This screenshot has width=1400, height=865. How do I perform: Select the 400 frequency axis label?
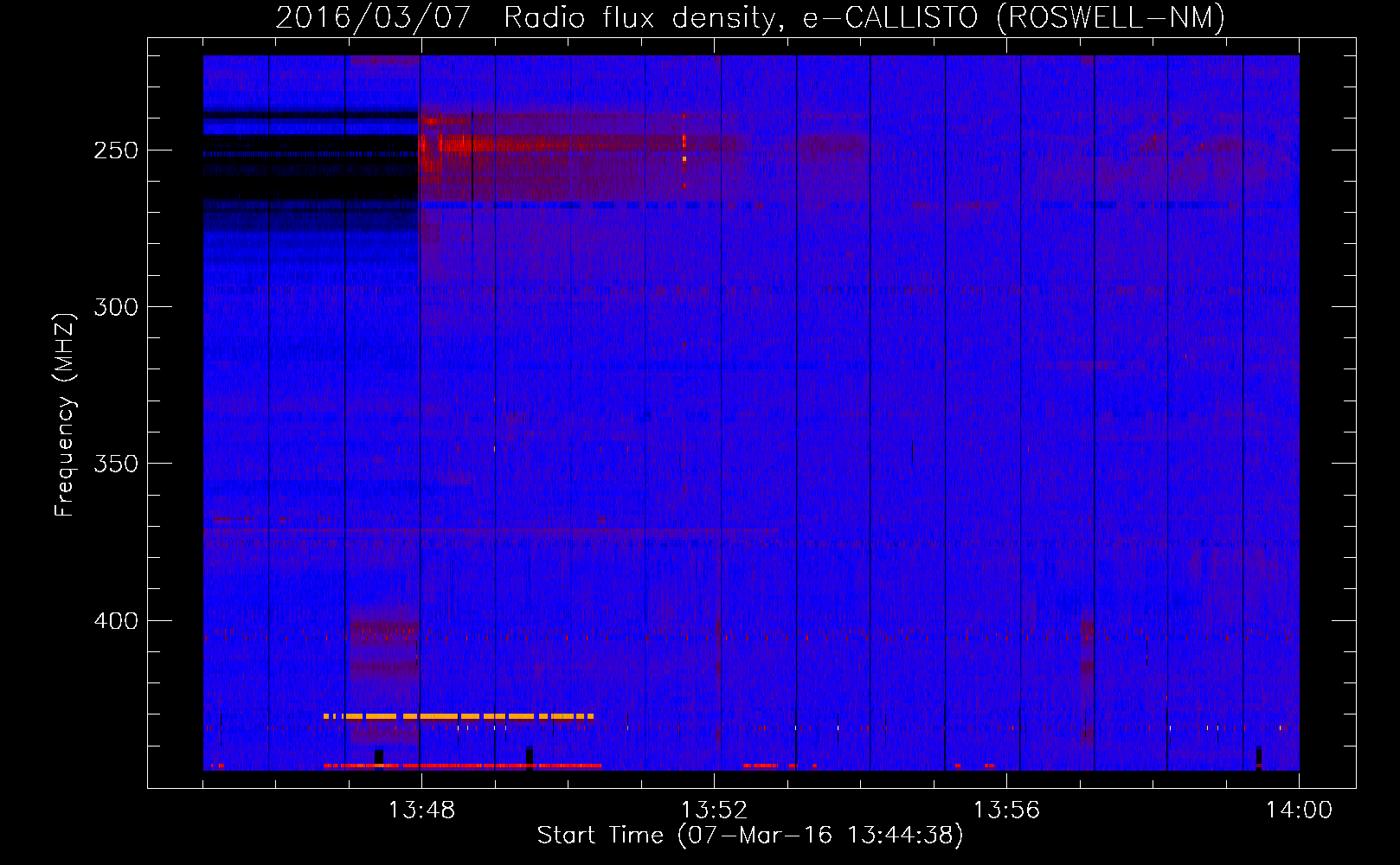pyautogui.click(x=116, y=621)
